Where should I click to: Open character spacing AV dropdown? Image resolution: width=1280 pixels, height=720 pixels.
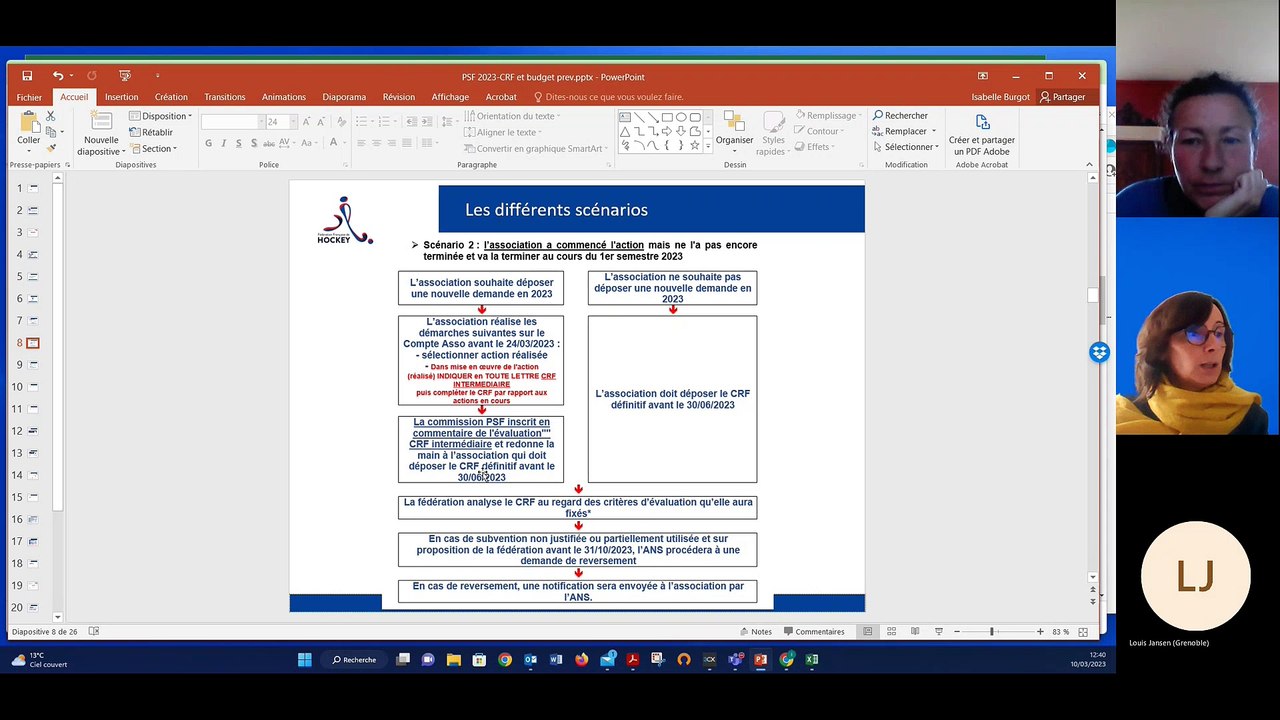tap(291, 144)
